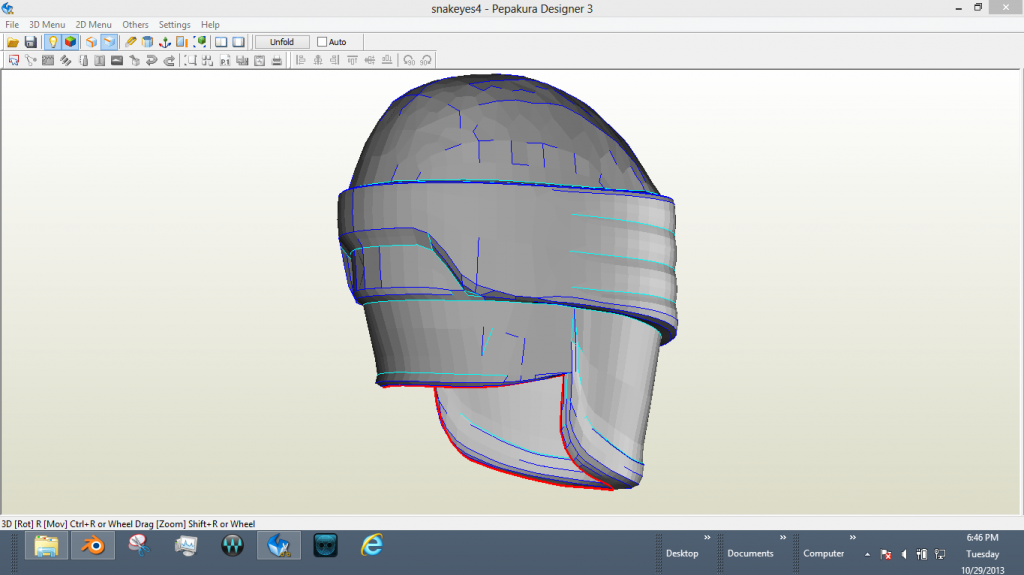
Task: Show hidden system tray icons arrow
Action: coord(866,553)
